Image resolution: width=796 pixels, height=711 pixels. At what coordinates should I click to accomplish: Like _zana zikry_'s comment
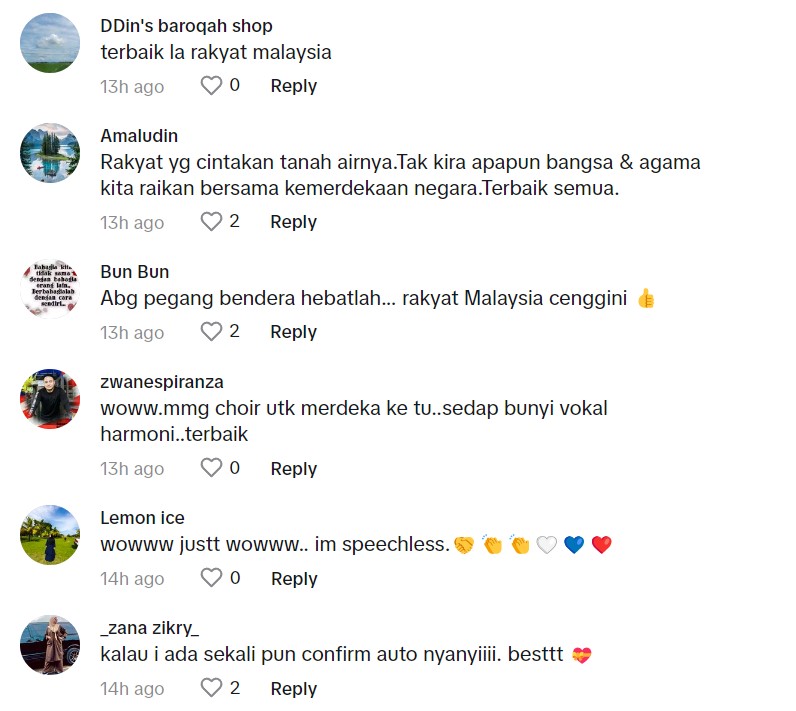[x=211, y=688]
